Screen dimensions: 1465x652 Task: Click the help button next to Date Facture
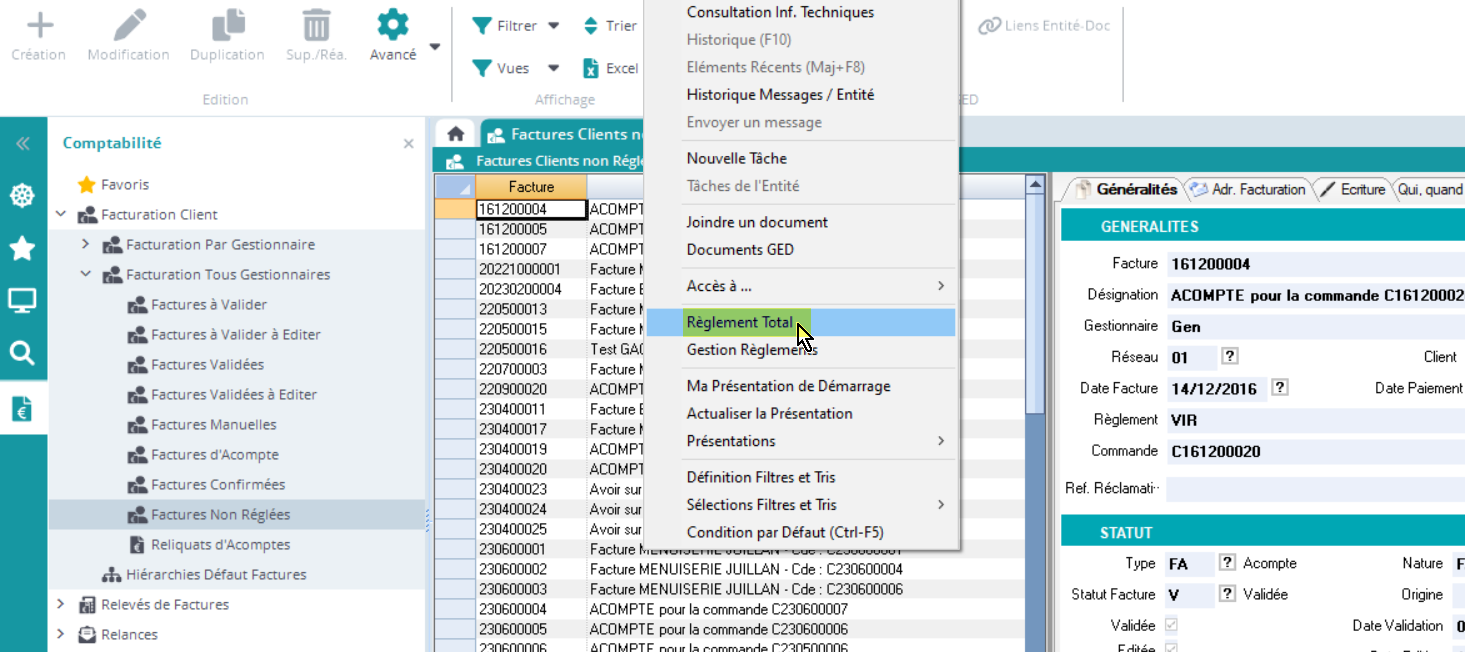[1280, 388]
